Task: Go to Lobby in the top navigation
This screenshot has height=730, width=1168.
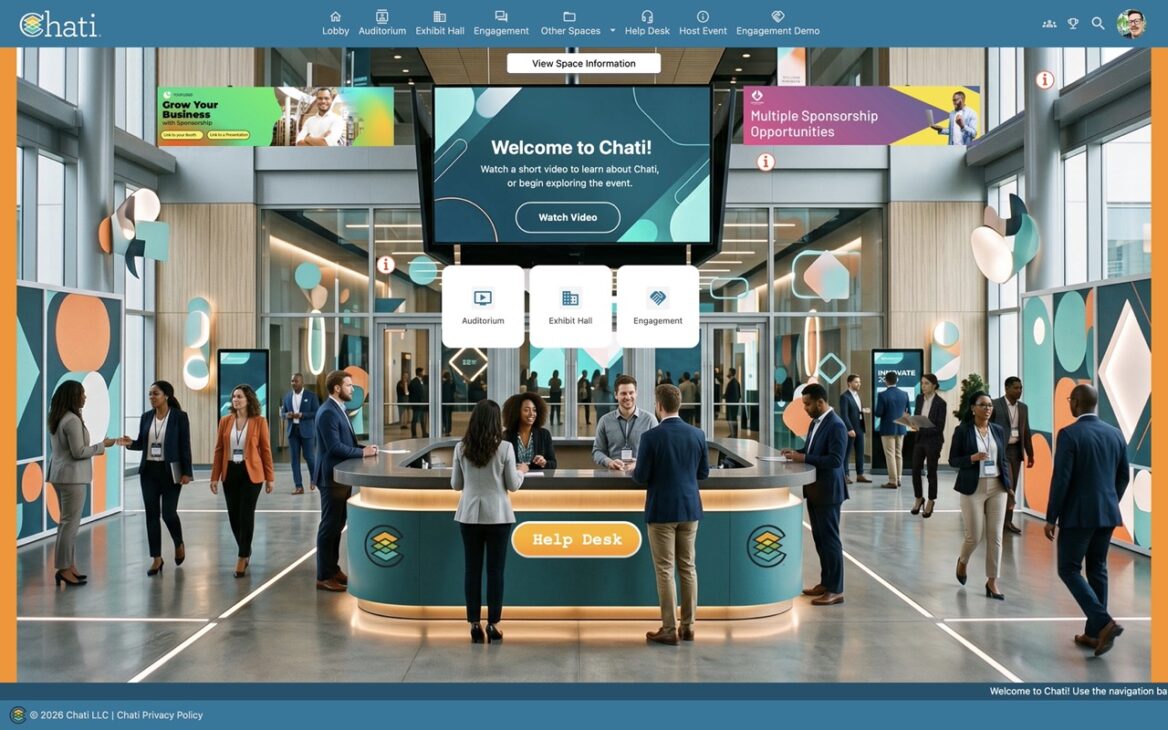Action: pos(335,23)
